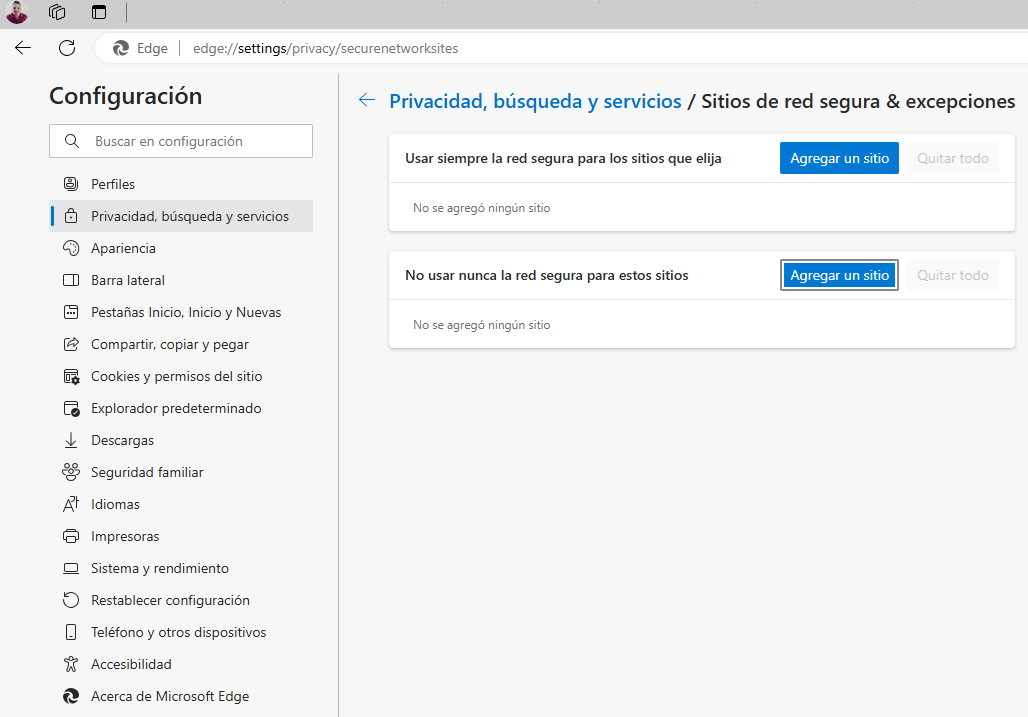
Task: Click the tab actions menu icon
Action: coord(98,13)
